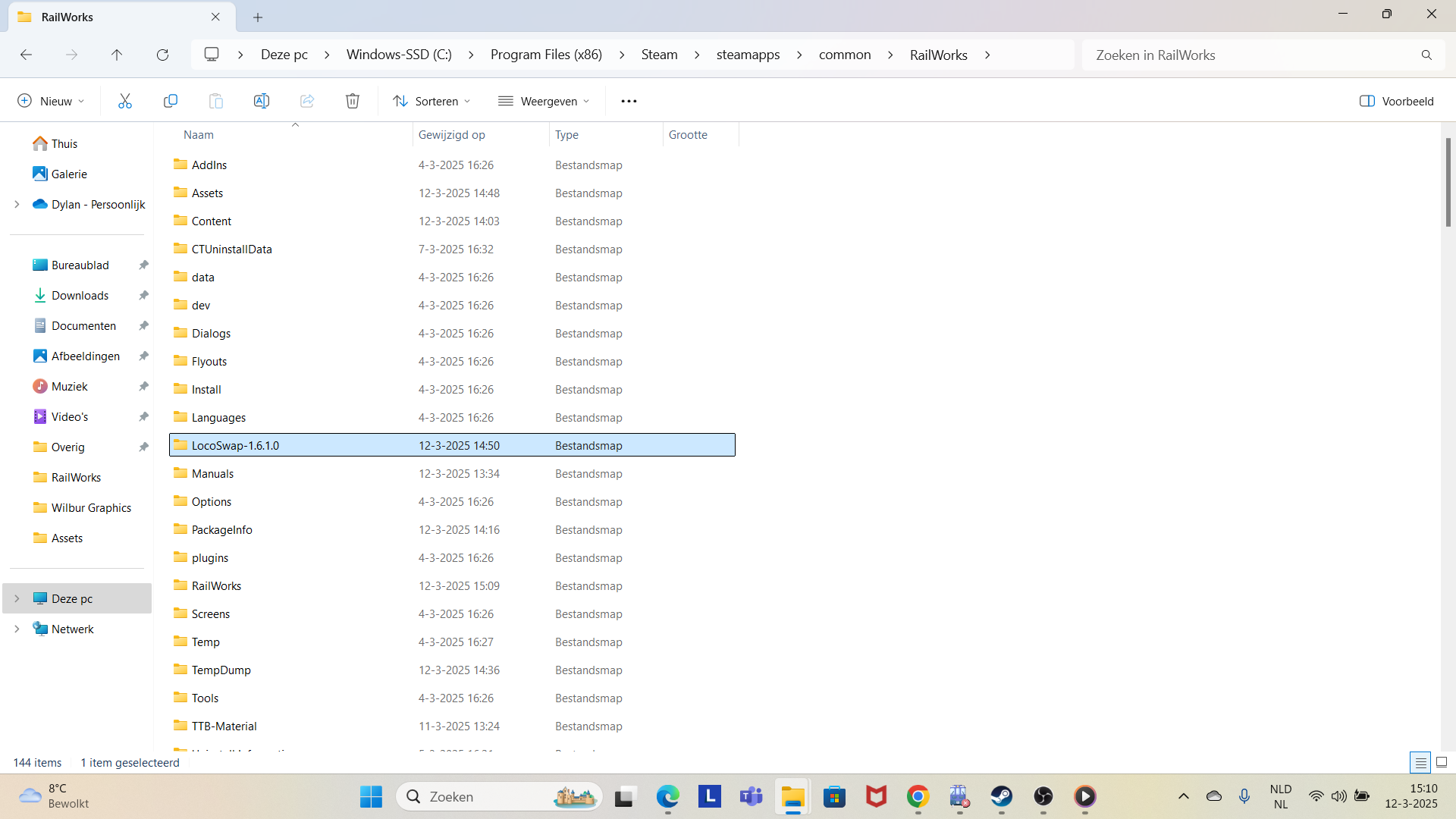Click the search magnifier icon
1456x819 pixels.
[x=1426, y=55]
